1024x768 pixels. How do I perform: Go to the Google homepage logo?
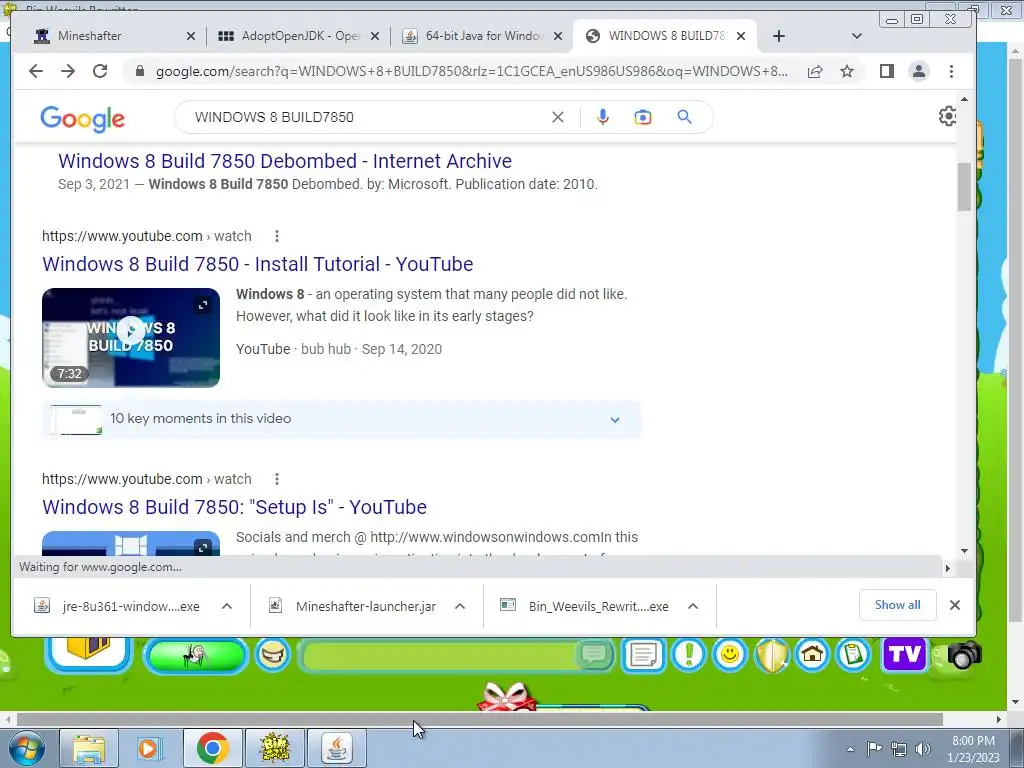point(82,118)
